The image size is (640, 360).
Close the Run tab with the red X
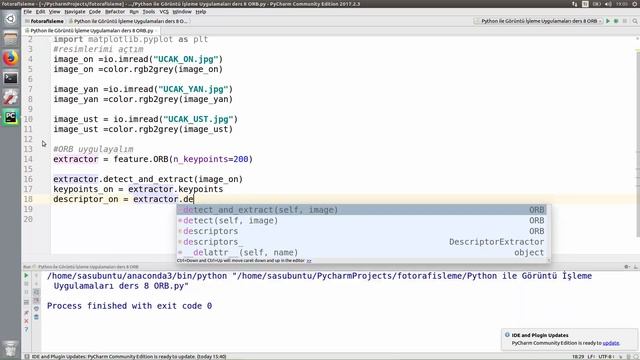(x=26, y=321)
